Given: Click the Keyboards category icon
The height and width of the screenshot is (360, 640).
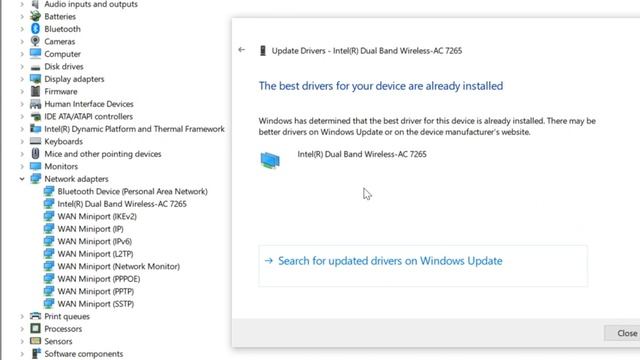Looking at the screenshot, I should coord(36,141).
